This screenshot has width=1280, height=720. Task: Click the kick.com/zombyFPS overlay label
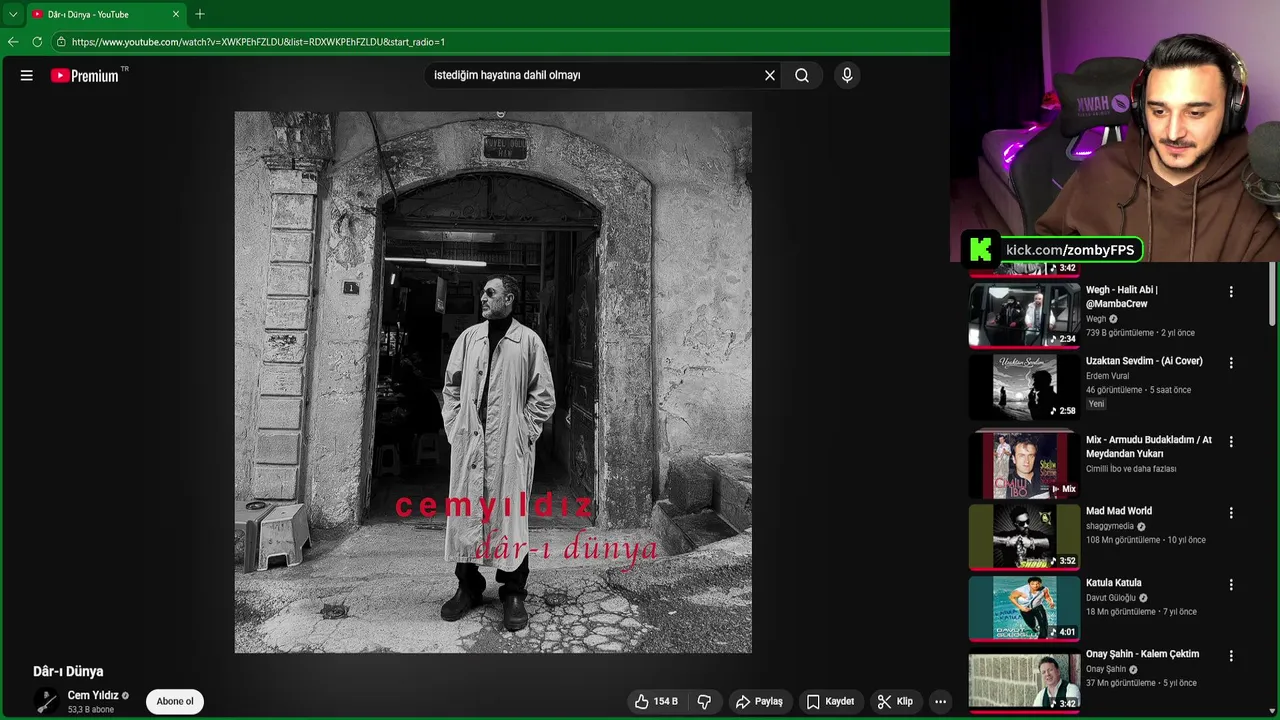point(1070,250)
